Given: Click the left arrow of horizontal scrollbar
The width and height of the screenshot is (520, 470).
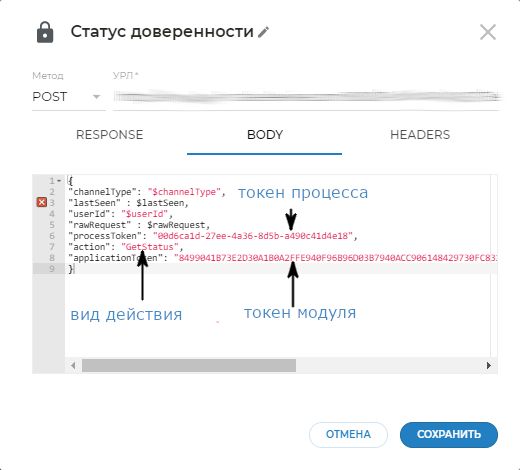Looking at the screenshot, I should click(73, 365).
